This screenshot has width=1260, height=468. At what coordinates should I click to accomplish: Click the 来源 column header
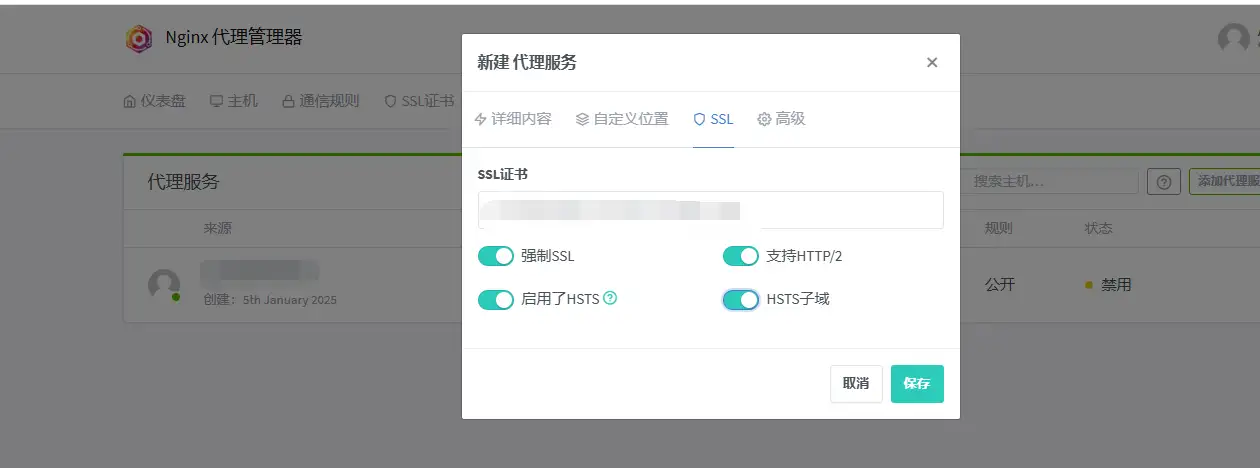click(218, 228)
